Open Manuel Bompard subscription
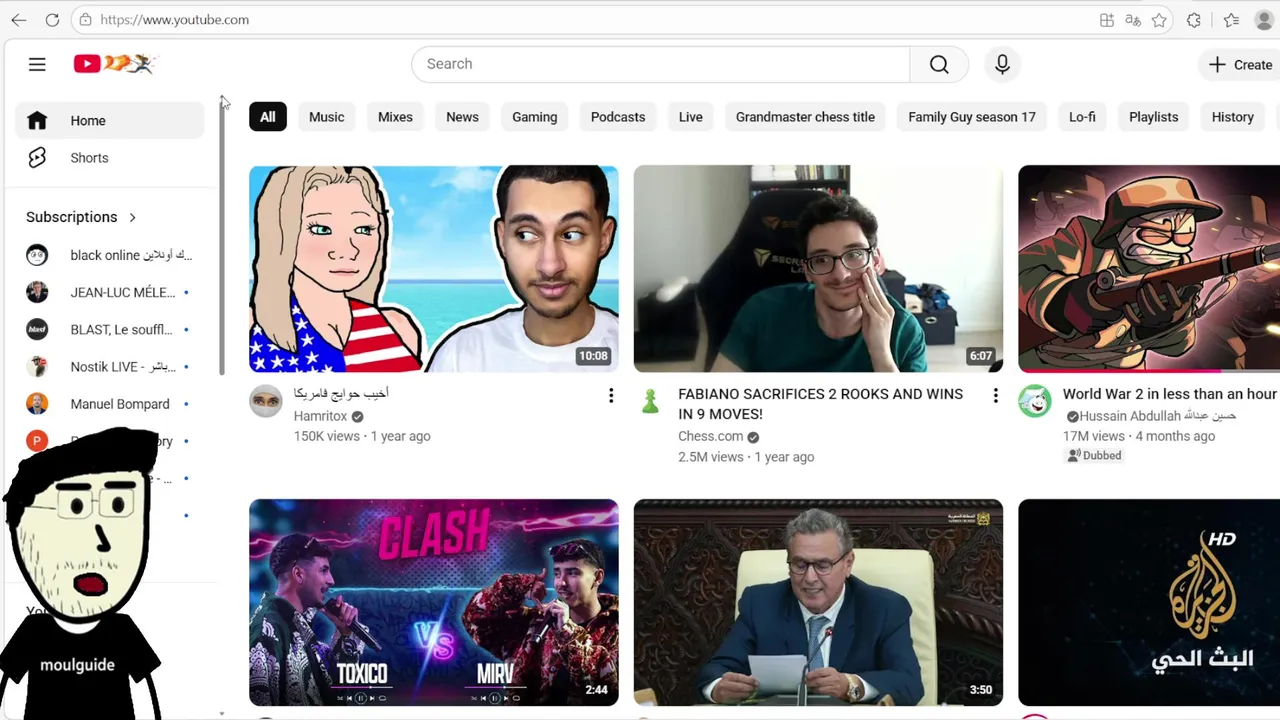Image resolution: width=1280 pixels, height=720 pixels. (110, 404)
